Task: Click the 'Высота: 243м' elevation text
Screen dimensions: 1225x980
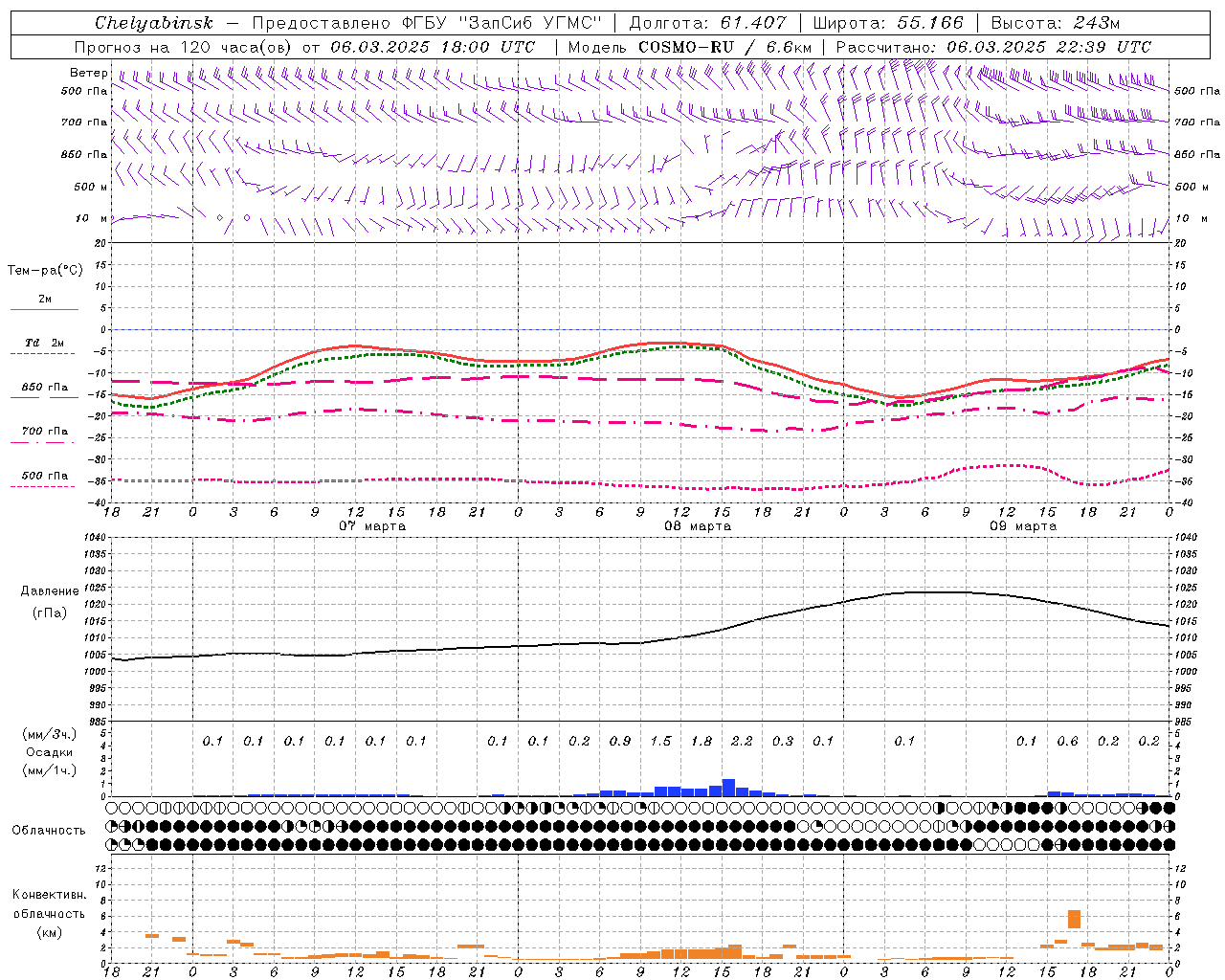Action: [1055, 23]
